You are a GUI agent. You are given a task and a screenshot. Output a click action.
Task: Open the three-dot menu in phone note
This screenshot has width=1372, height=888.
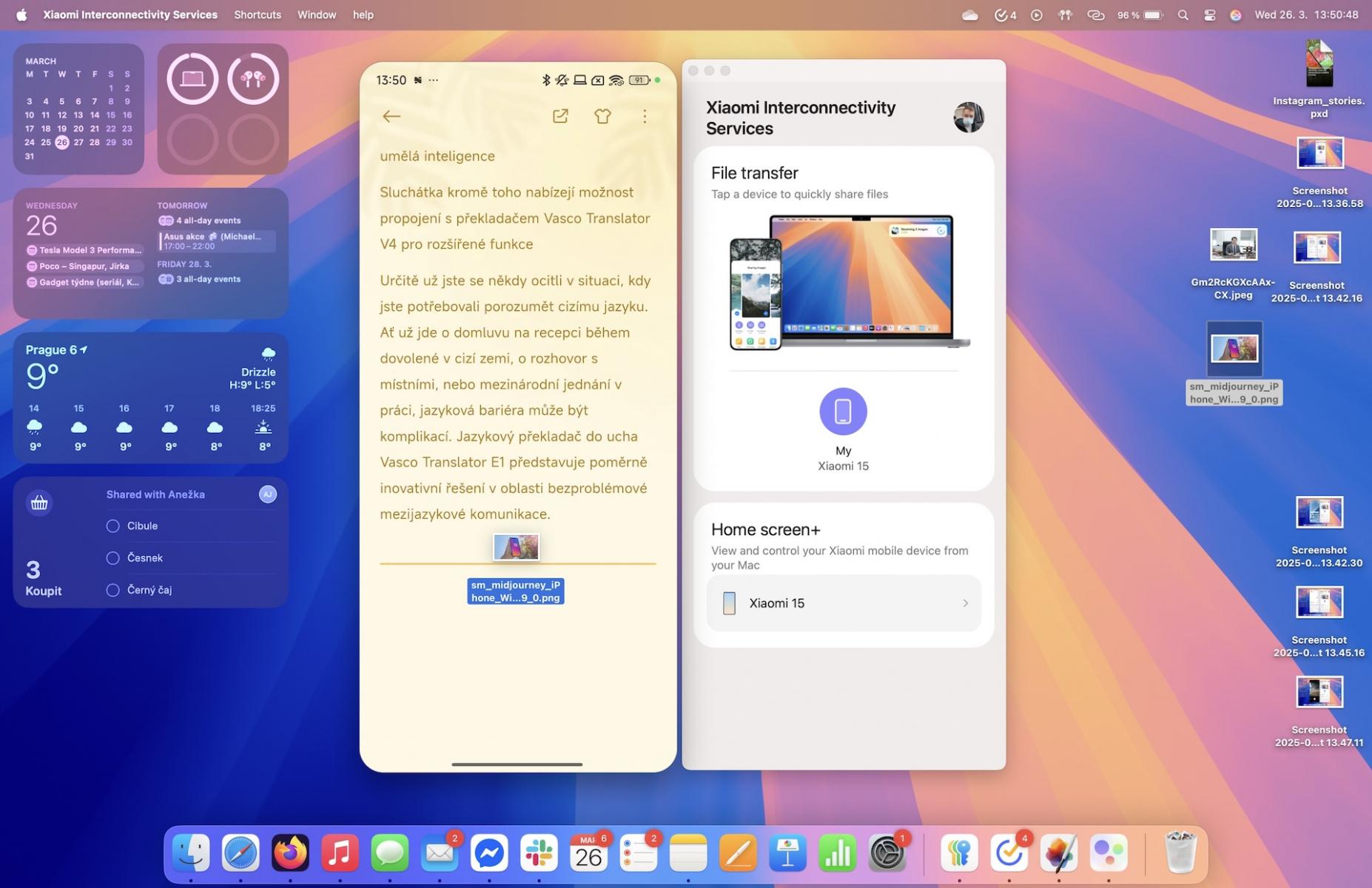[645, 116]
